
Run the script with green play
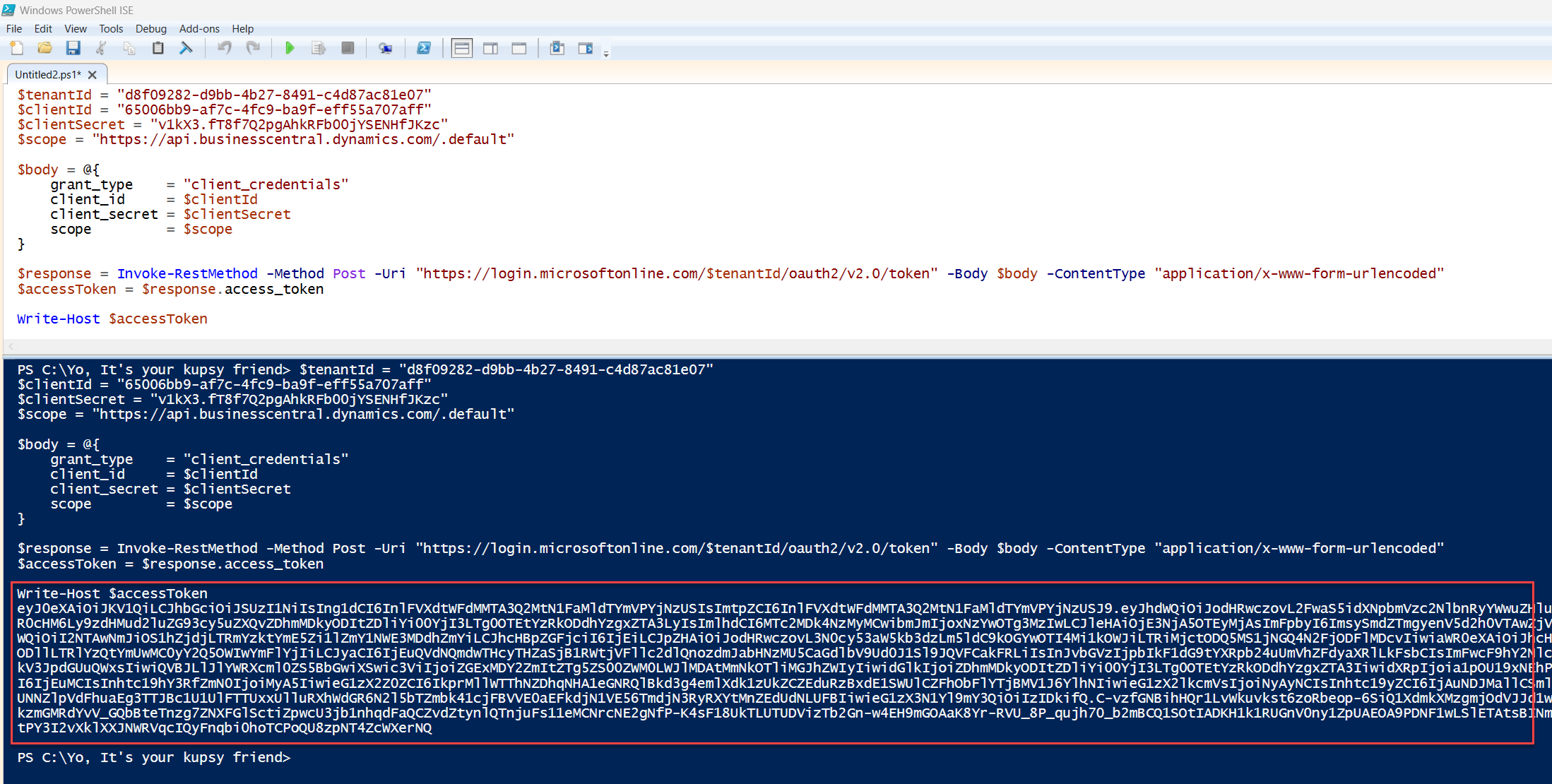pos(290,48)
